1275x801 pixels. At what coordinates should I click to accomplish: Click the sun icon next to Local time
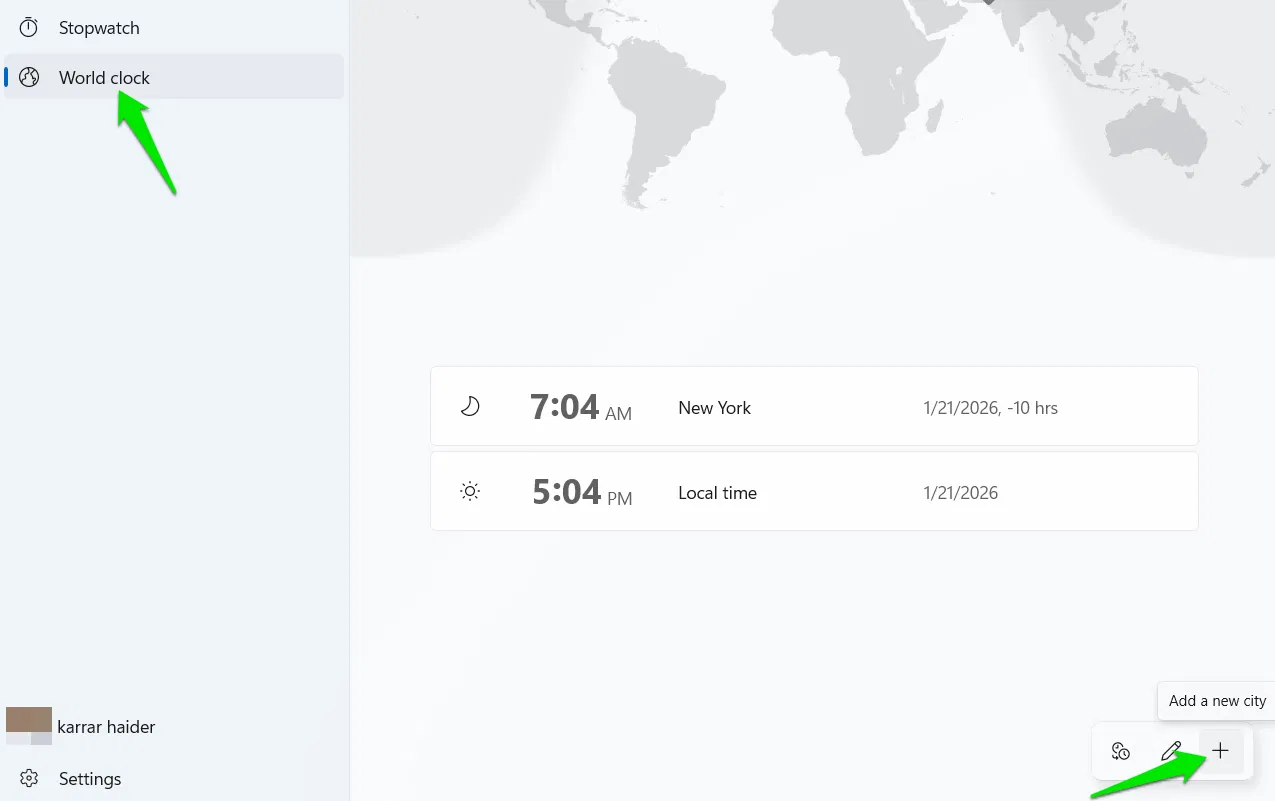(x=469, y=491)
